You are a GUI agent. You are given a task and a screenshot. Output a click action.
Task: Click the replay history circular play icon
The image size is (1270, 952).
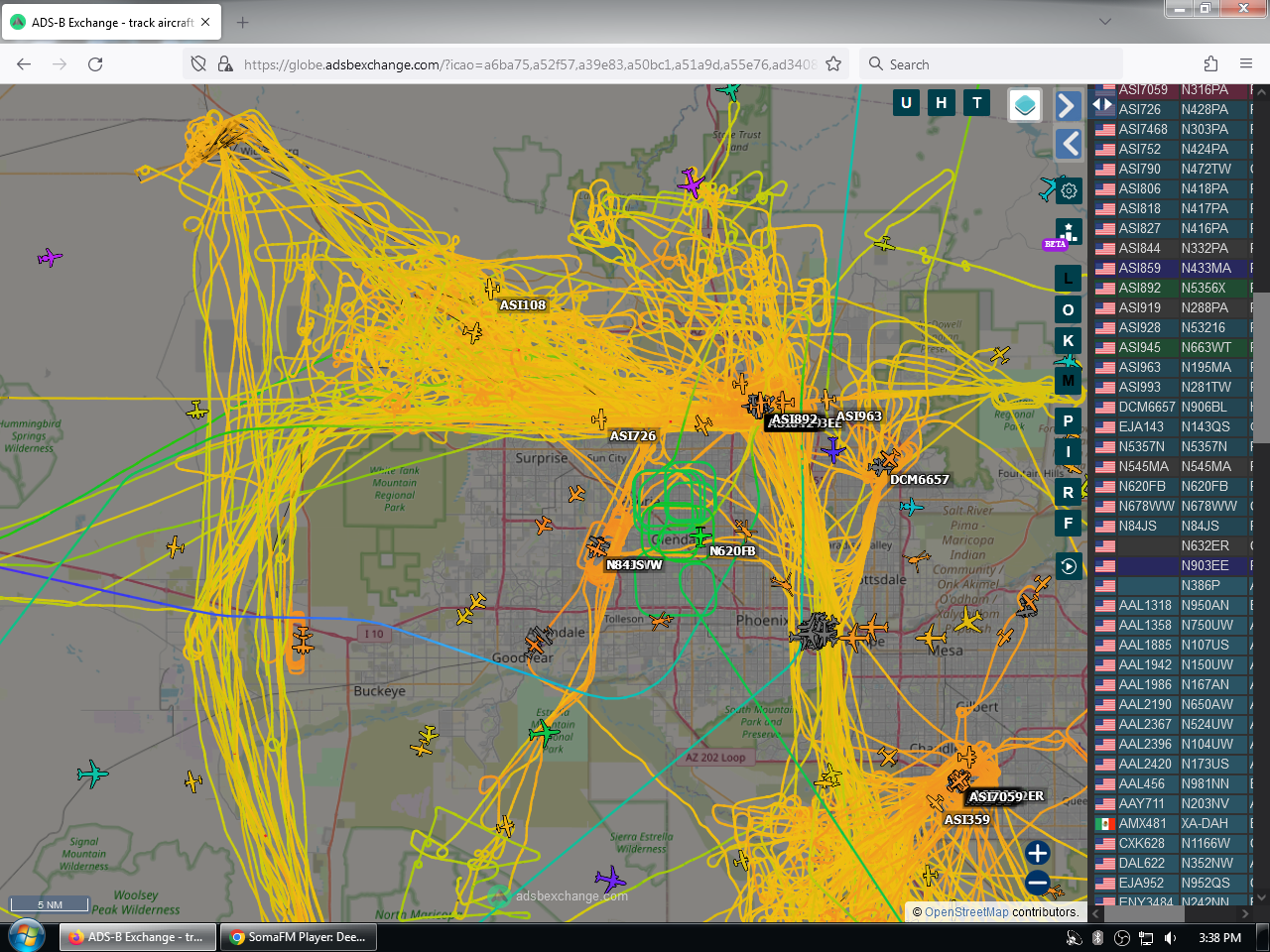coord(1068,566)
